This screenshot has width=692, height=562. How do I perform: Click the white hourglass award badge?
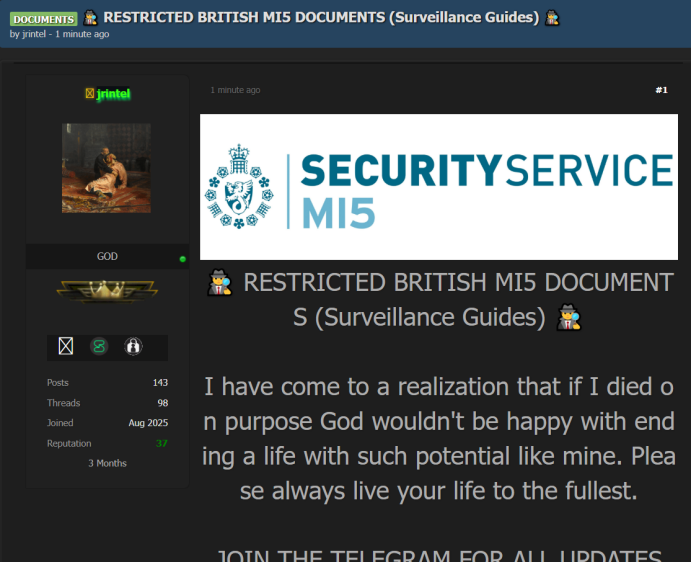pyautogui.click(x=66, y=346)
